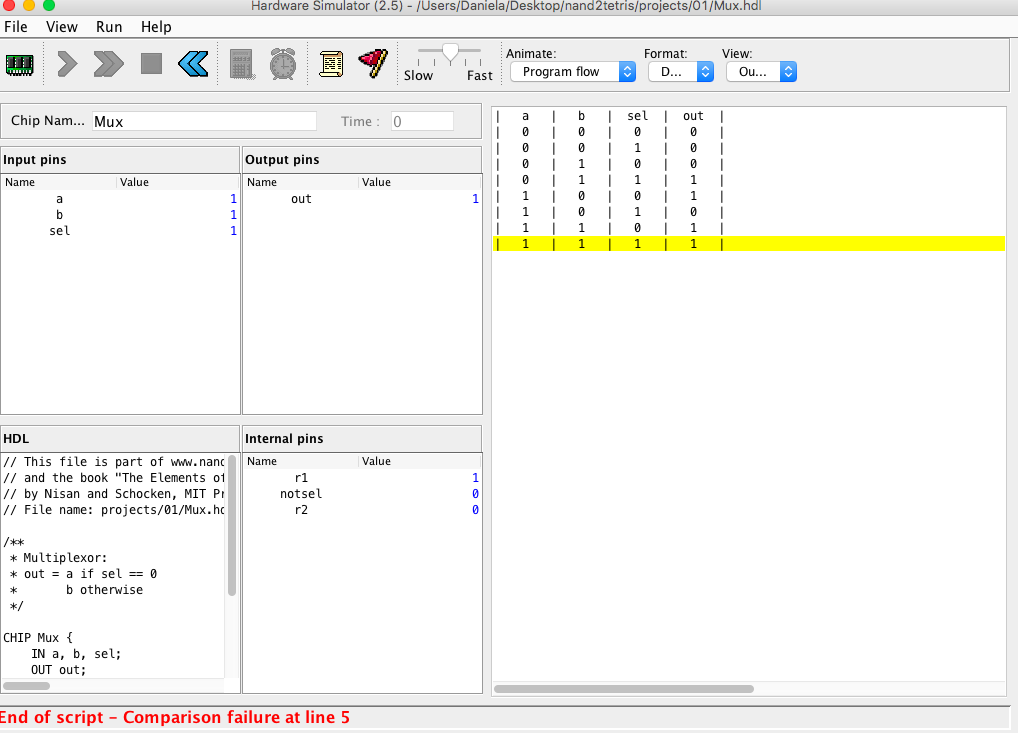This screenshot has height=733, width=1018.
Task: Stop the script with the square icon
Action: [151, 64]
